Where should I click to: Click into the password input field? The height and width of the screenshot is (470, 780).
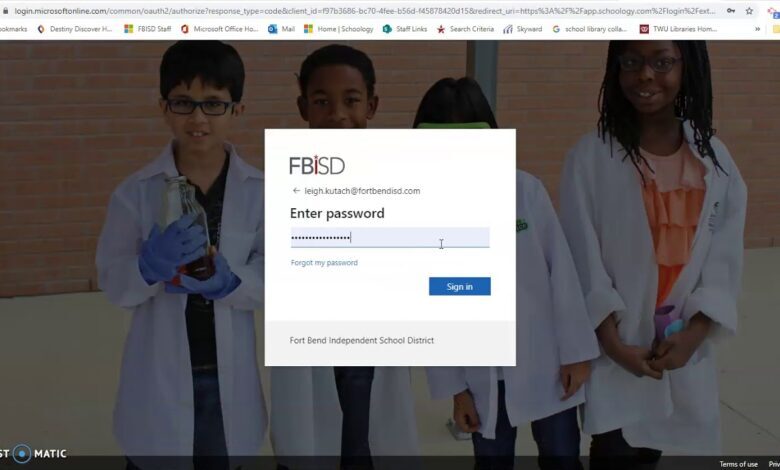(390, 238)
